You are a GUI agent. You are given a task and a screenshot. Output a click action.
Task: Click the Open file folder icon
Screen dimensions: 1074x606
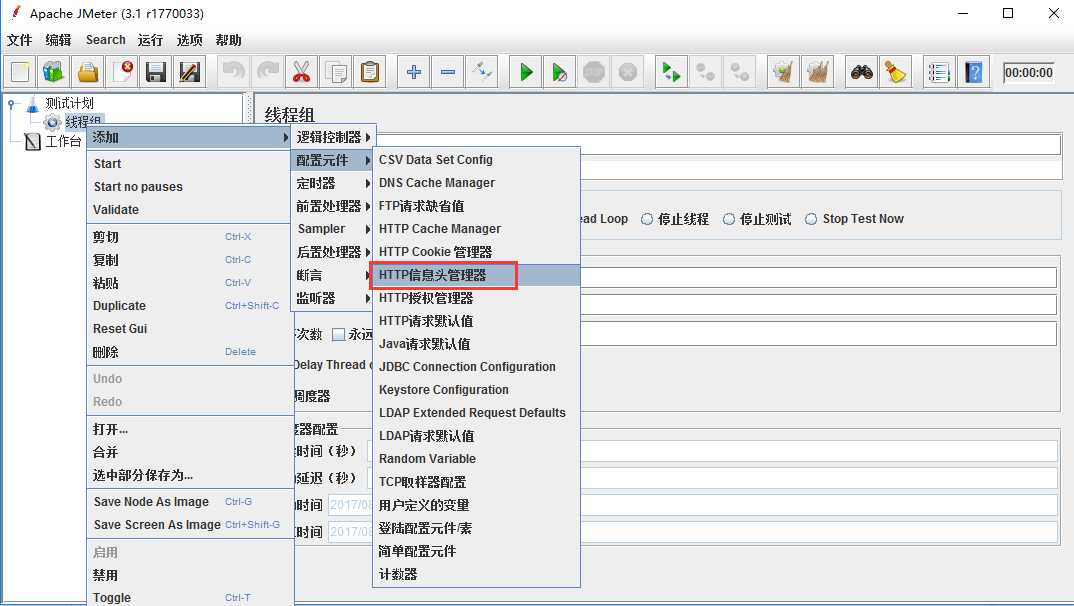[x=88, y=72]
